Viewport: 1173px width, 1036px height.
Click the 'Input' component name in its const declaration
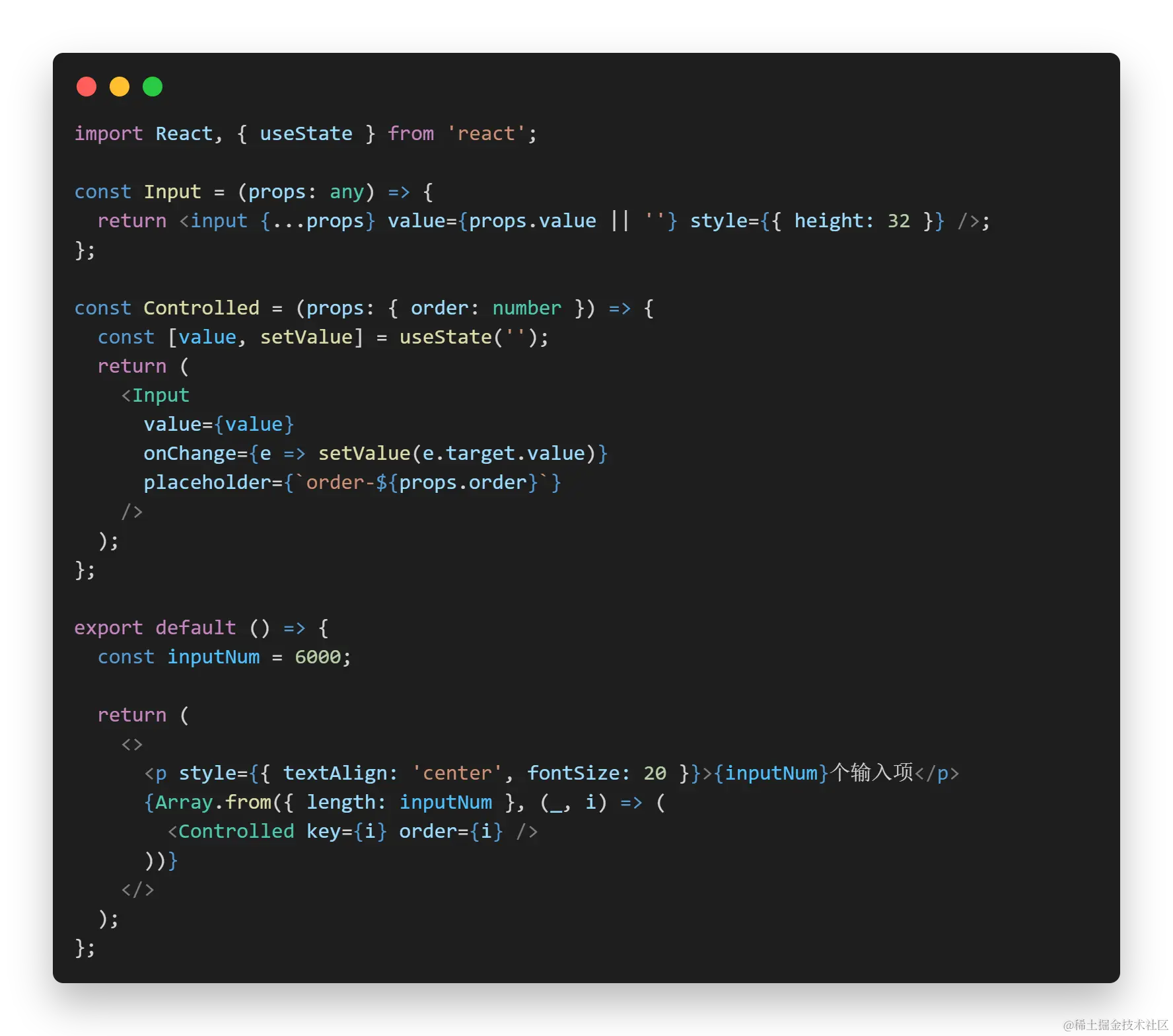click(172, 192)
